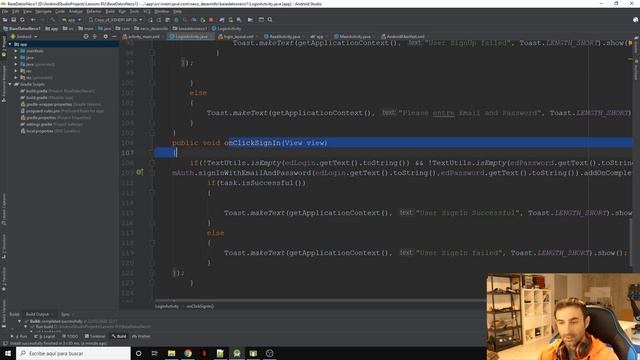This screenshot has height=360, width=640.
Task: Open the TODO tool window button
Action: (x=70, y=336)
